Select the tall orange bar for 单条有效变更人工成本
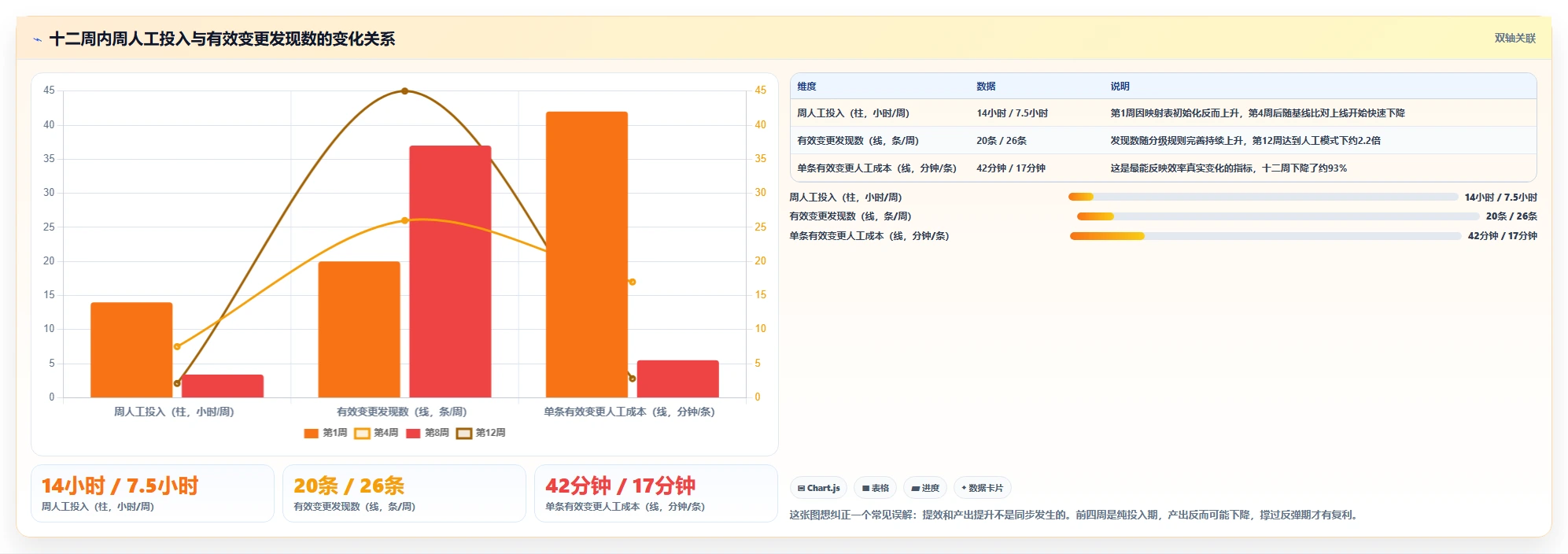The height and width of the screenshot is (554, 1568). 587,255
